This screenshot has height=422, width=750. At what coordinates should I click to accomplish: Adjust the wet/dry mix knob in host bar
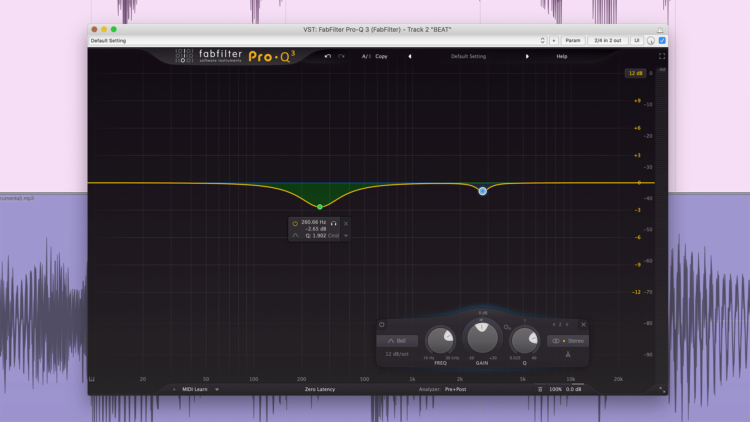(x=651, y=41)
